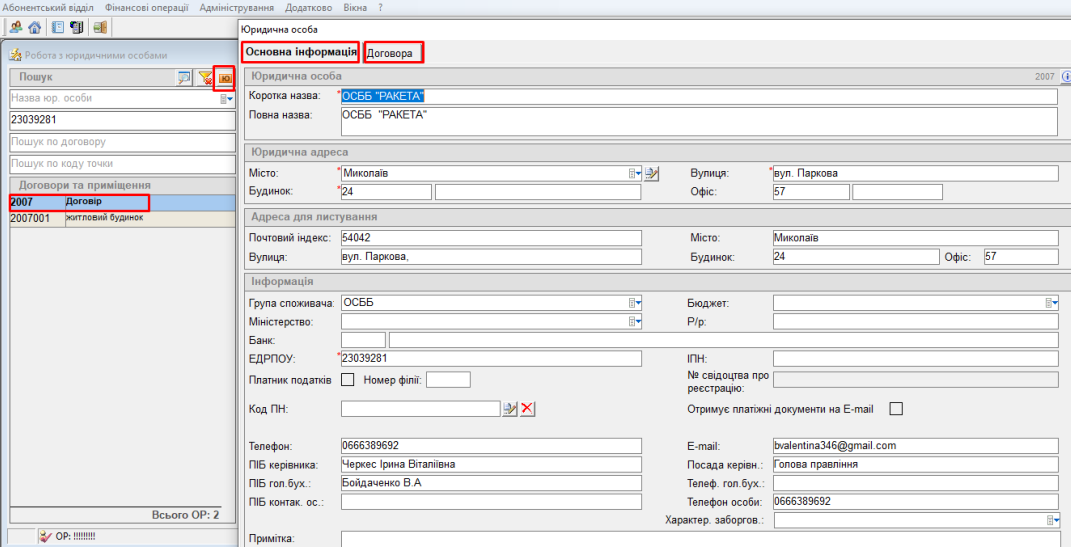Screen dimensions: 1071x547
Task: Clear the filter with the funnel icon
Action: click(205, 77)
